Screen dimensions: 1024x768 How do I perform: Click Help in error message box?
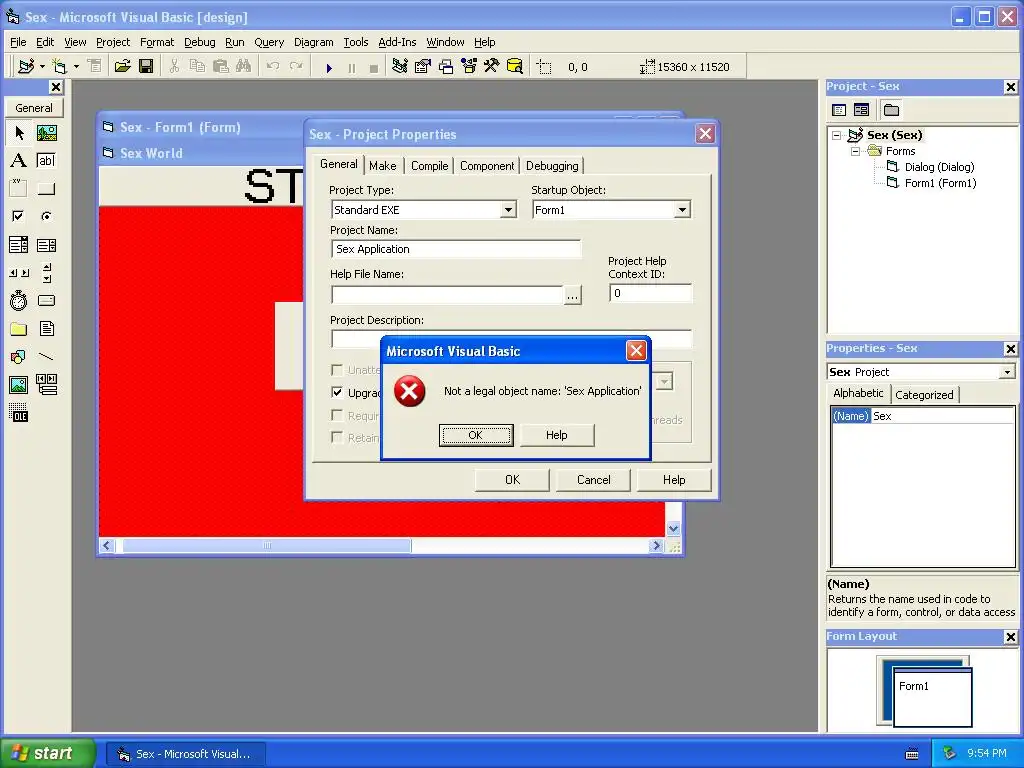click(x=556, y=435)
